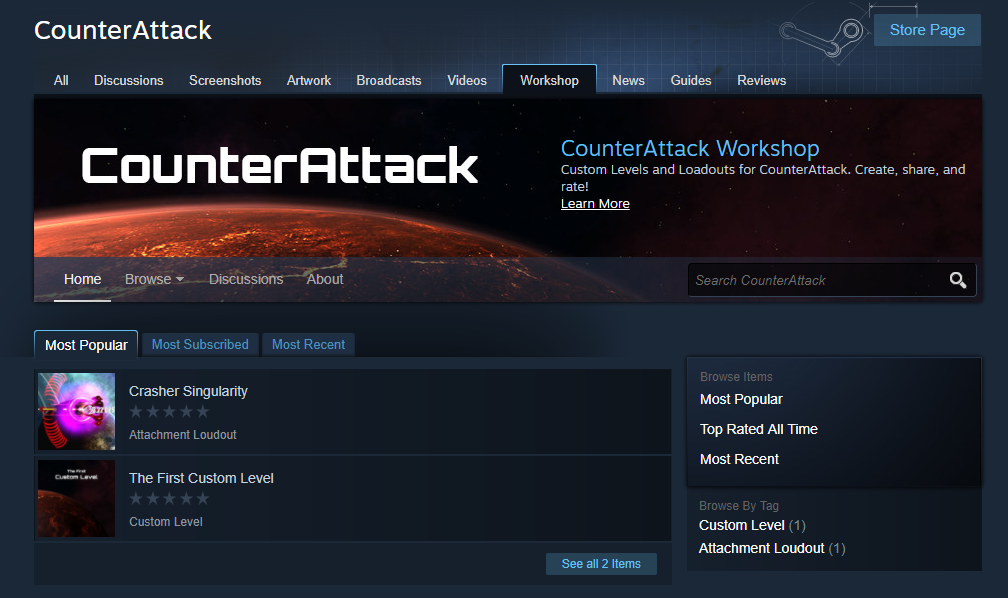Switch to the Most Recent tab
Image resolution: width=1008 pixels, height=598 pixels.
(x=308, y=344)
